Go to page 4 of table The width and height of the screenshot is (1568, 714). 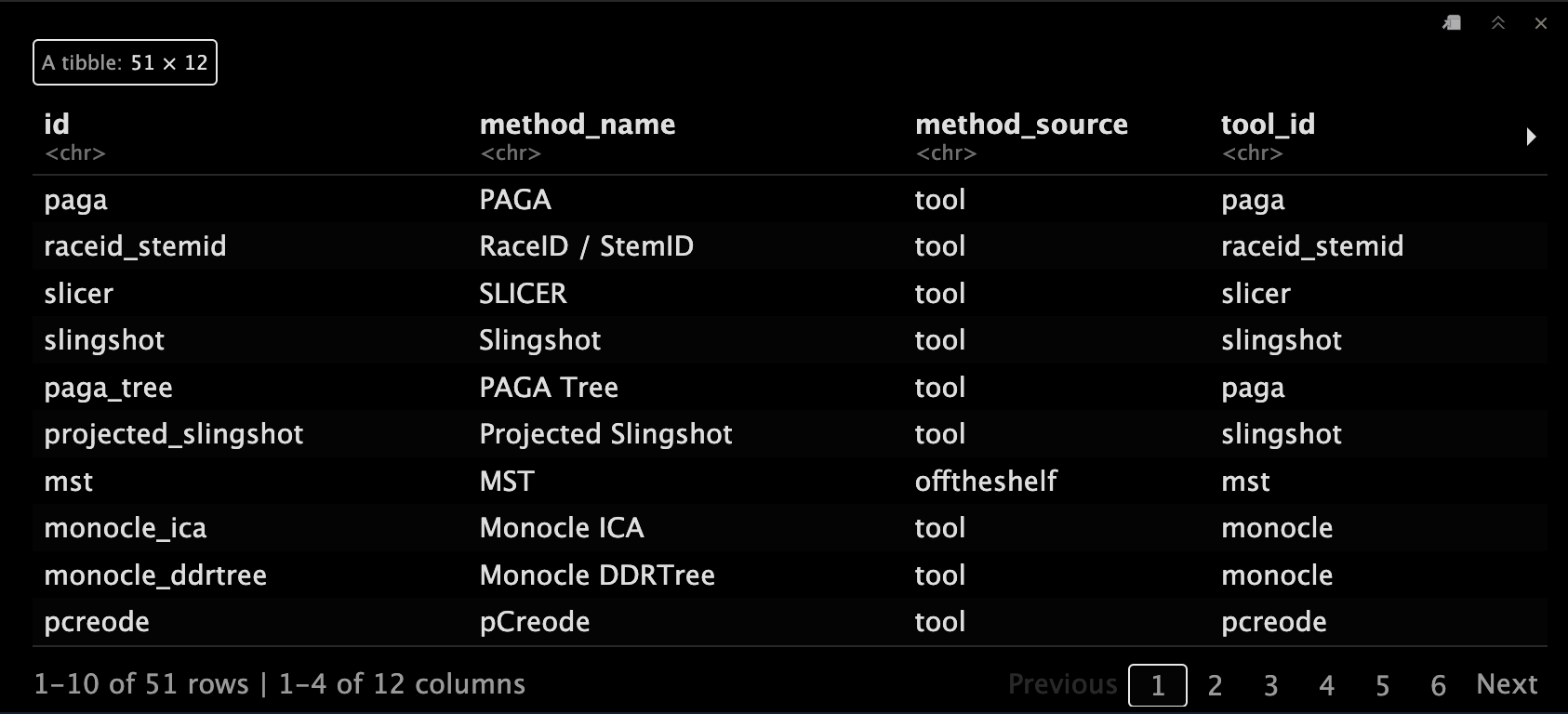[1327, 685]
